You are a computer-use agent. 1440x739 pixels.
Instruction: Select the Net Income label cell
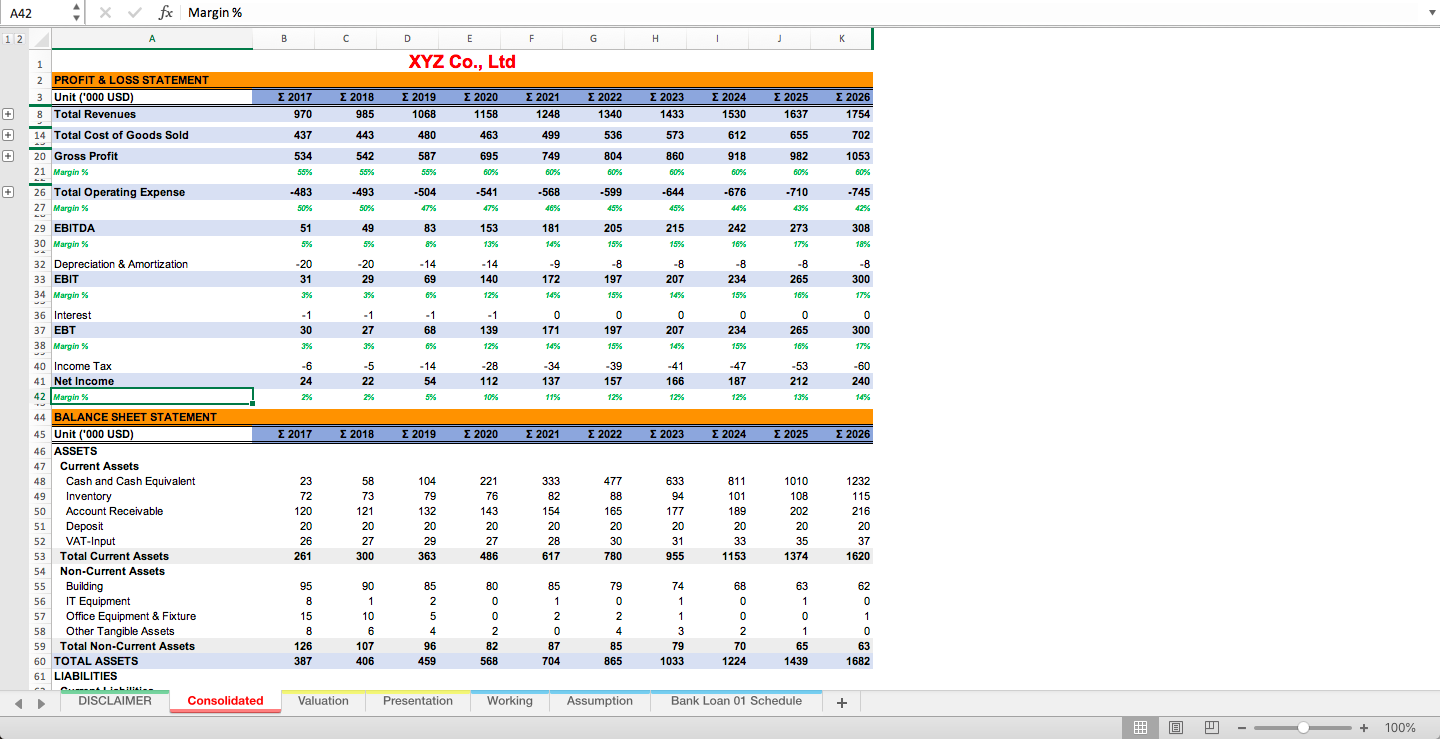(x=152, y=381)
